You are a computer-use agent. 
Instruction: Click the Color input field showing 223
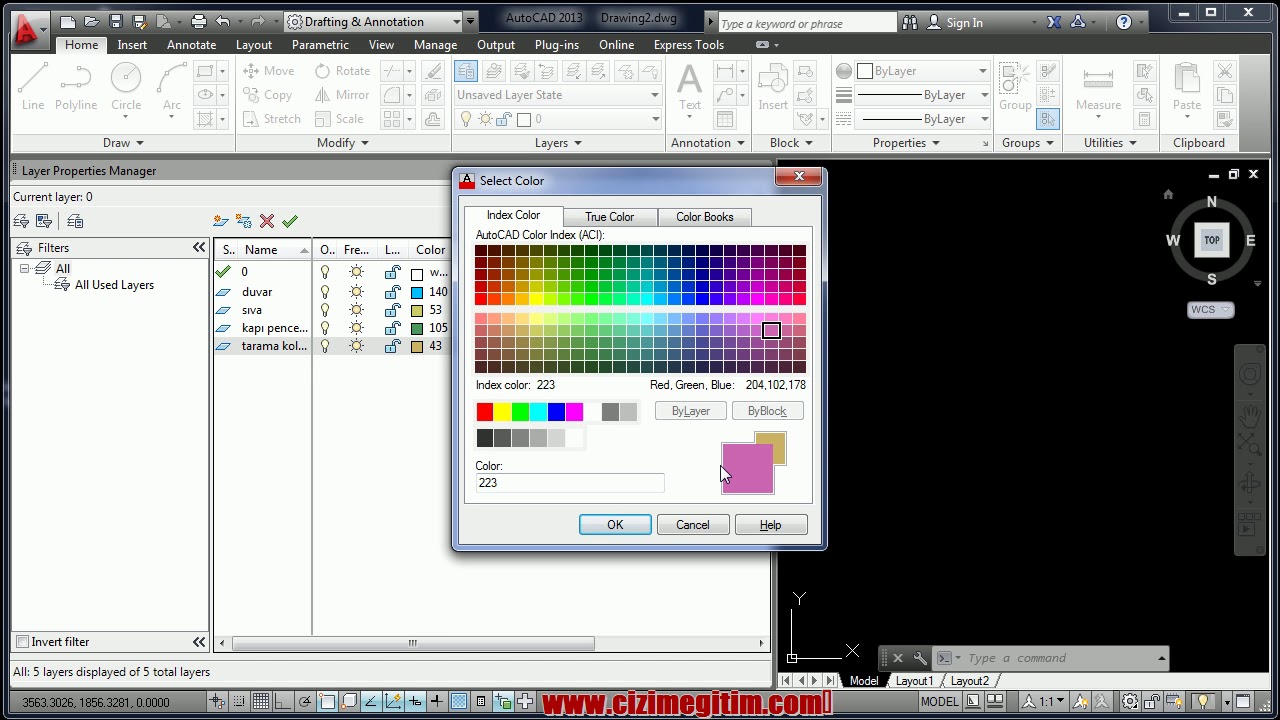pos(570,483)
